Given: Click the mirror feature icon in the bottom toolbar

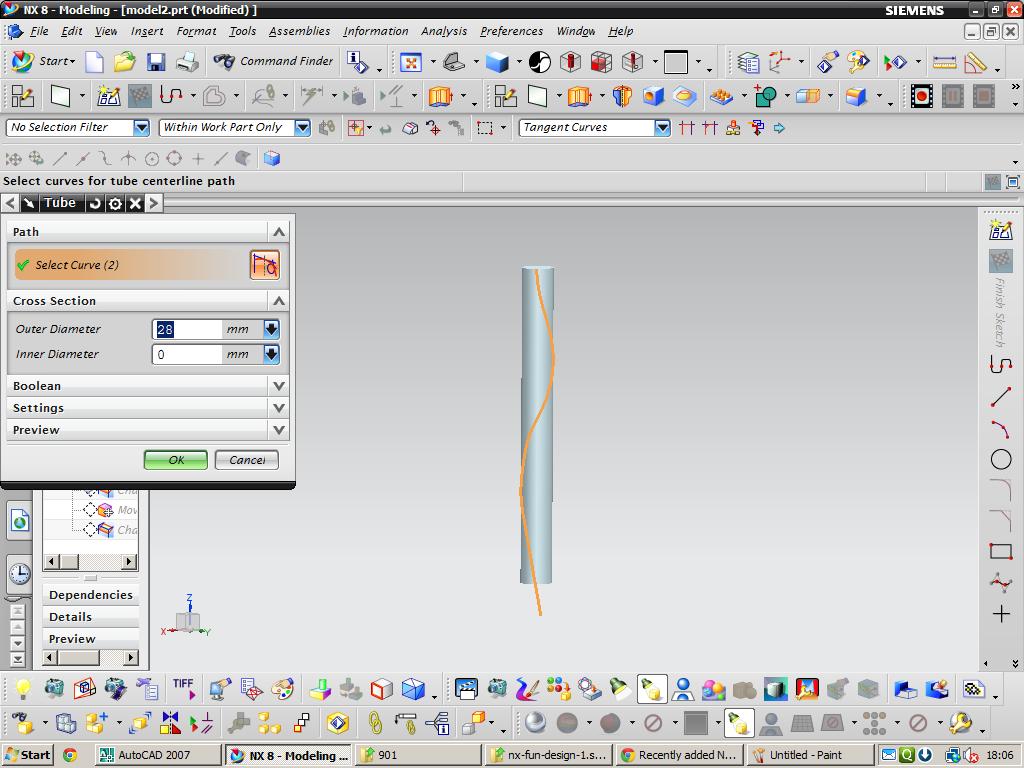Looking at the screenshot, I should 170,723.
